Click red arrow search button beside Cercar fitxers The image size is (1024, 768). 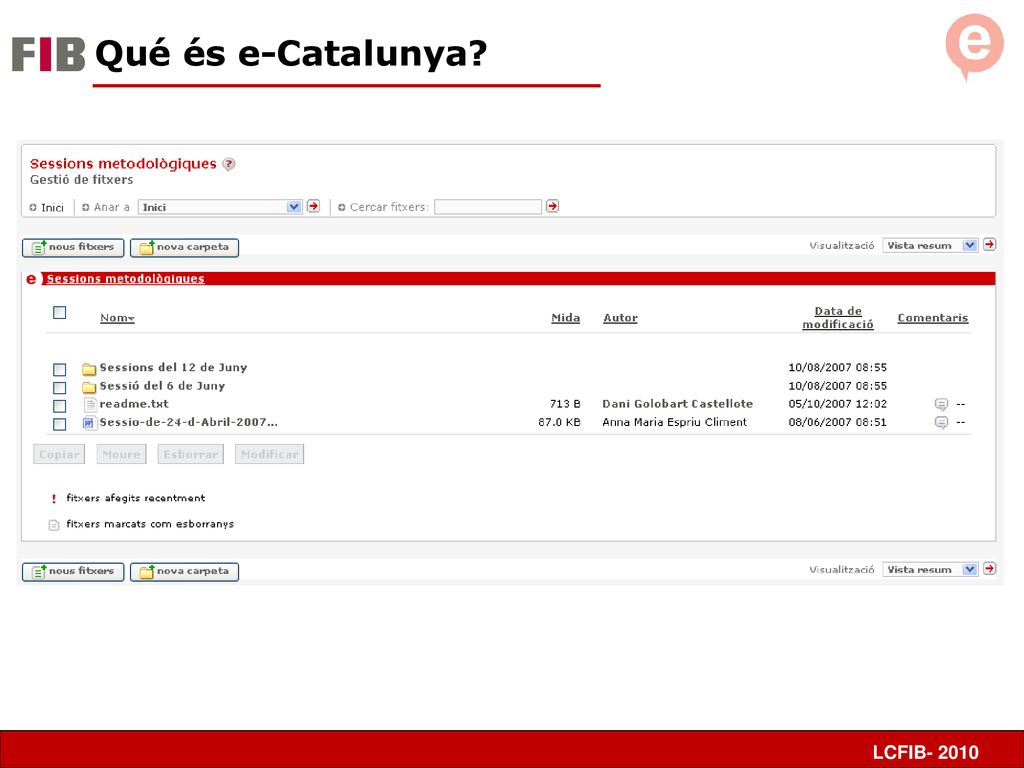pyautogui.click(x=552, y=206)
